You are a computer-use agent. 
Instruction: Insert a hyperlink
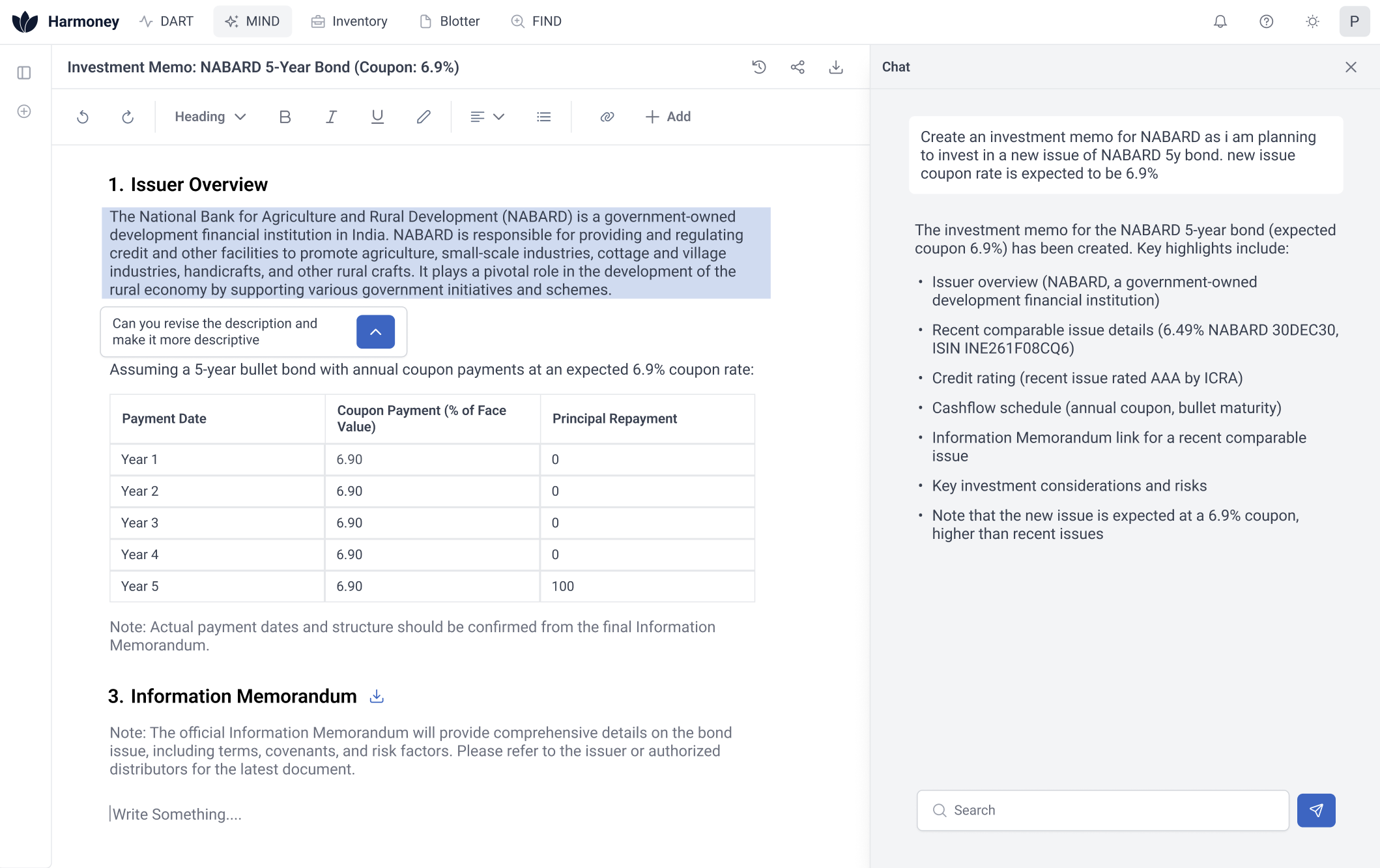click(607, 117)
